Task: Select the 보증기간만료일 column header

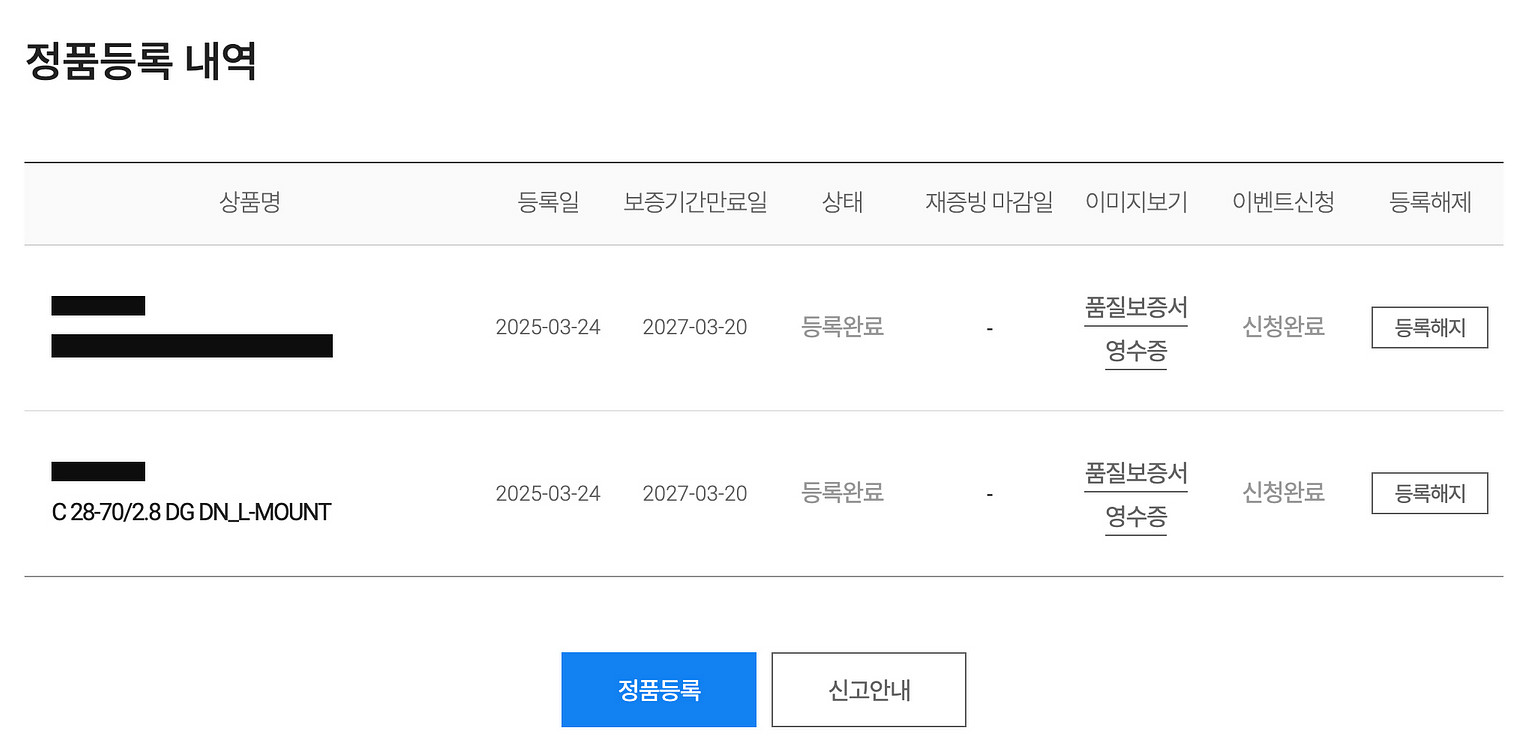Action: [695, 203]
